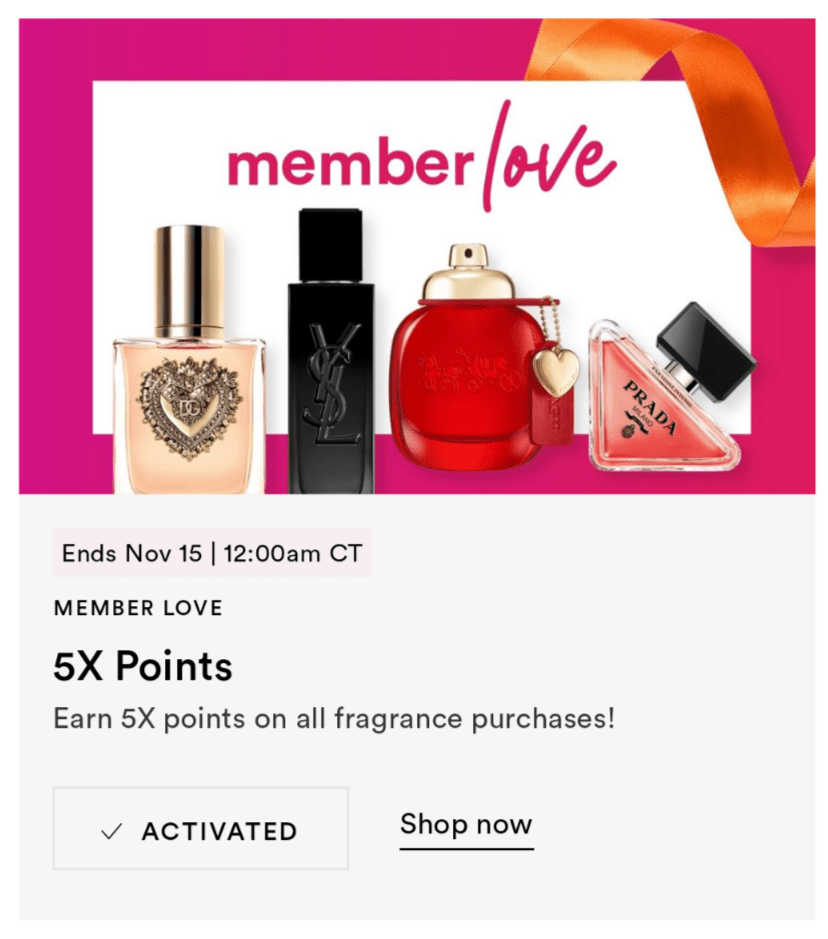Open details under the 5X Points heading

[x=142, y=665]
